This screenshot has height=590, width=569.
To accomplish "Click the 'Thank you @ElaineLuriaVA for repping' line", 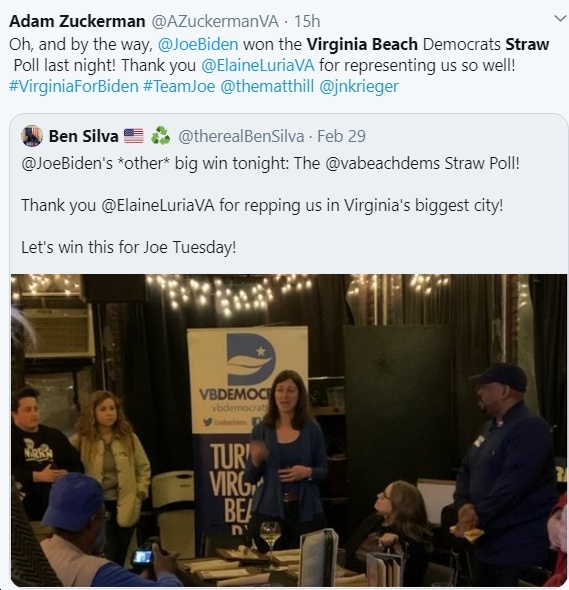I will click(x=262, y=205).
